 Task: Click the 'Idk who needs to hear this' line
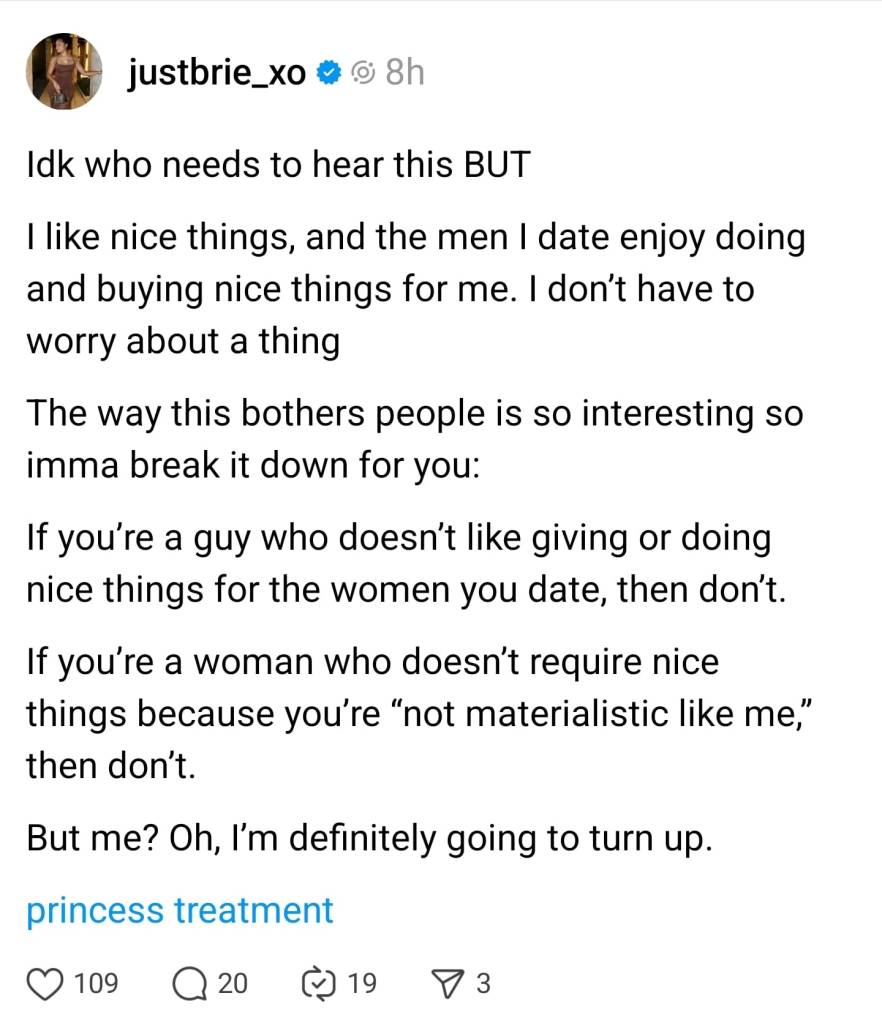pyautogui.click(x=277, y=165)
